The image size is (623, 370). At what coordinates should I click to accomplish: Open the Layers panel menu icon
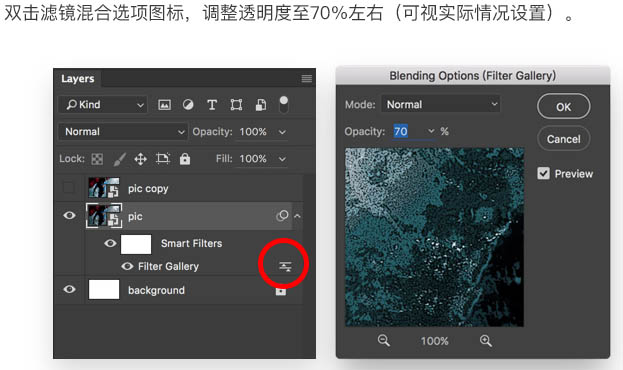[x=306, y=79]
